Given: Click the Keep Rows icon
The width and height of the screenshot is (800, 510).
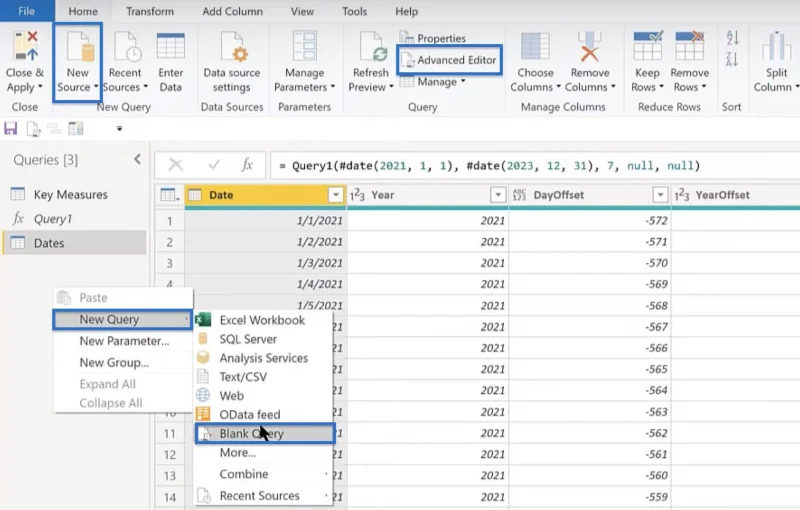Looking at the screenshot, I should (x=647, y=46).
